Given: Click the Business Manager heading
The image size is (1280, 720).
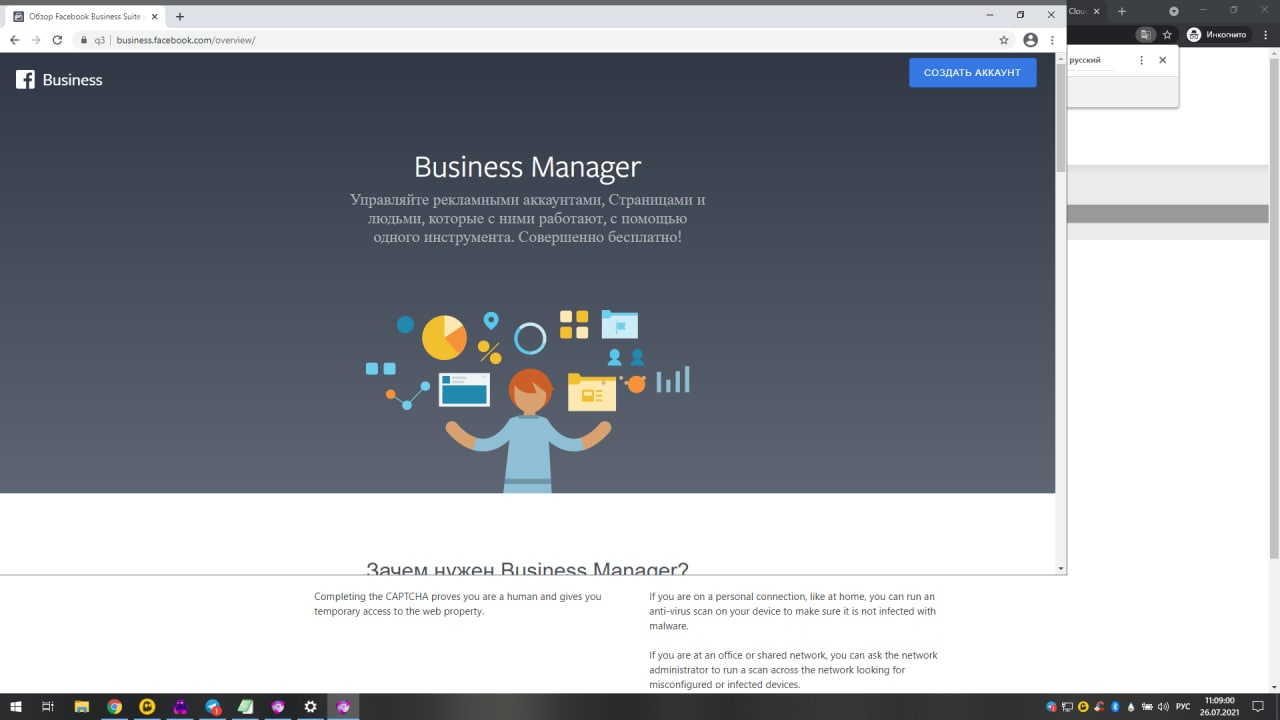Looking at the screenshot, I should click(527, 166).
